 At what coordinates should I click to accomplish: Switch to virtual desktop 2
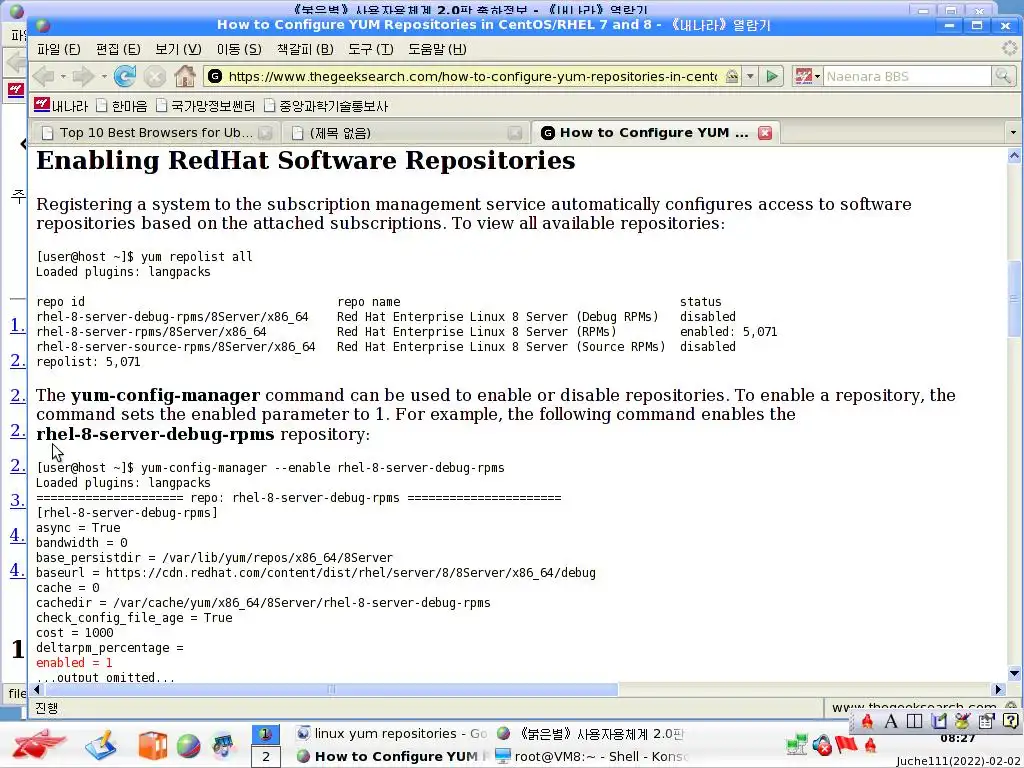tap(265, 757)
